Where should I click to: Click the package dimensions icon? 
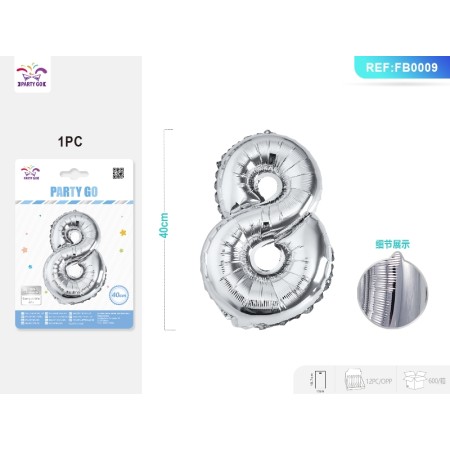pyautogui.click(x=321, y=380)
